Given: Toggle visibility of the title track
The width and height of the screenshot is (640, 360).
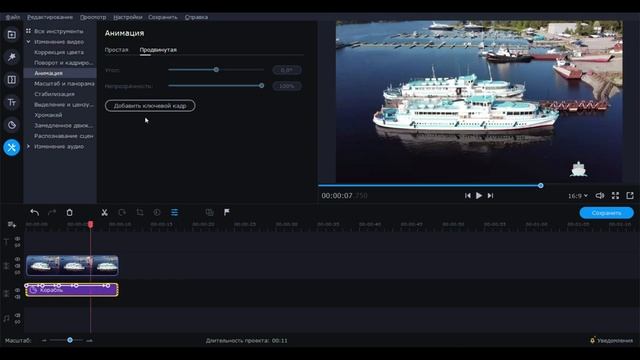Looking at the screenshot, I should pos(17,239).
